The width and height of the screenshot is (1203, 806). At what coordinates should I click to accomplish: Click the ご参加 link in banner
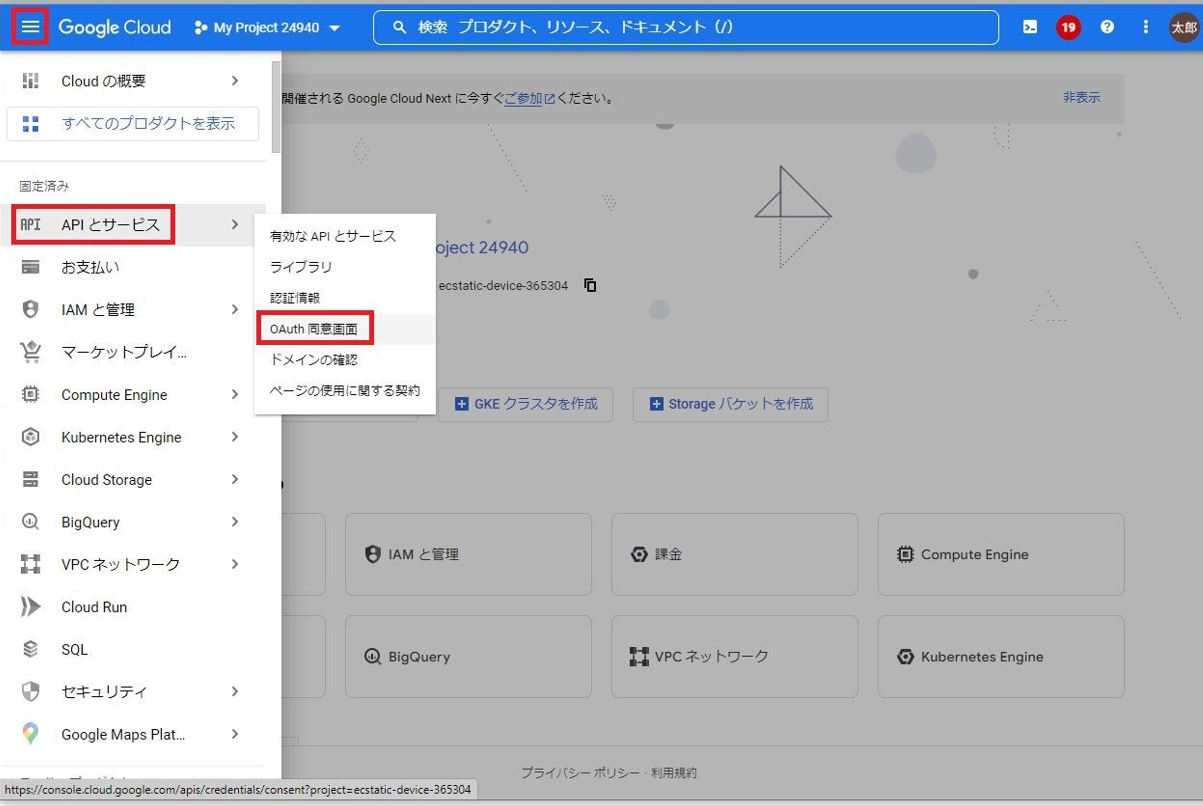529,98
